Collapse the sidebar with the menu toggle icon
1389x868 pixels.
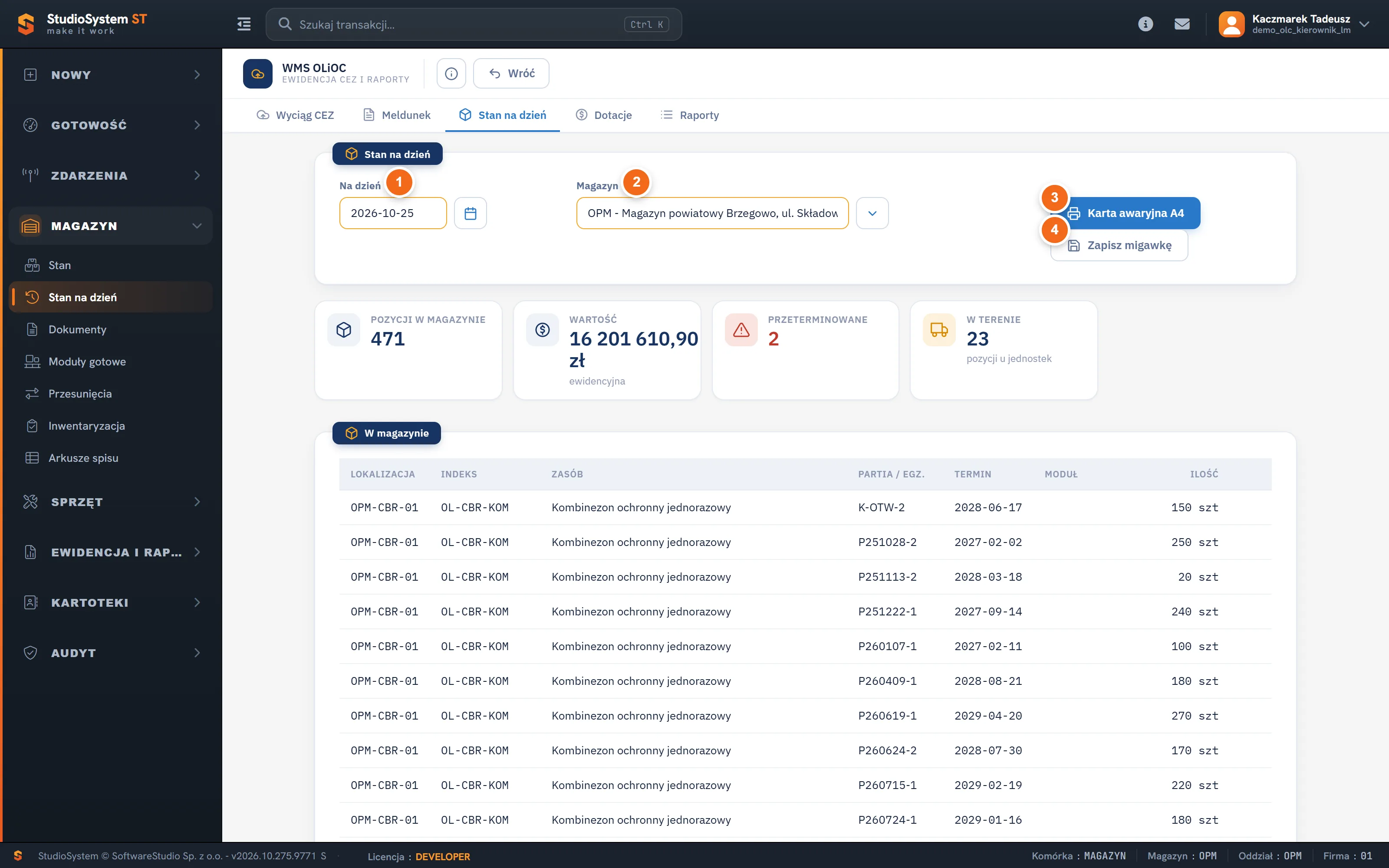[244, 24]
